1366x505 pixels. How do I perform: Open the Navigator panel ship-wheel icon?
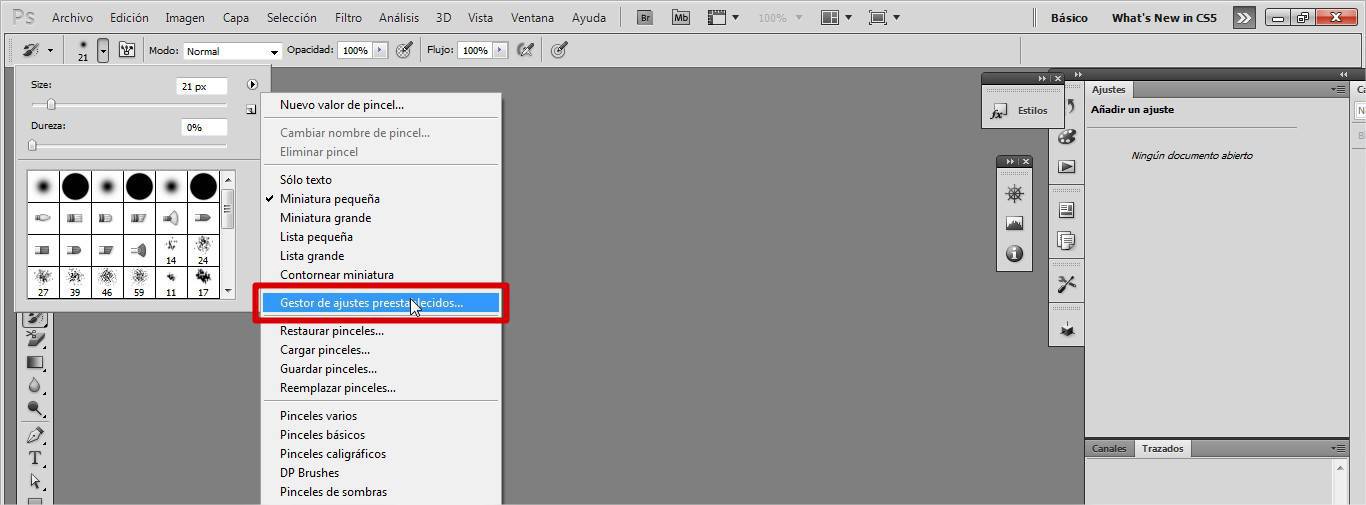pos(1014,194)
